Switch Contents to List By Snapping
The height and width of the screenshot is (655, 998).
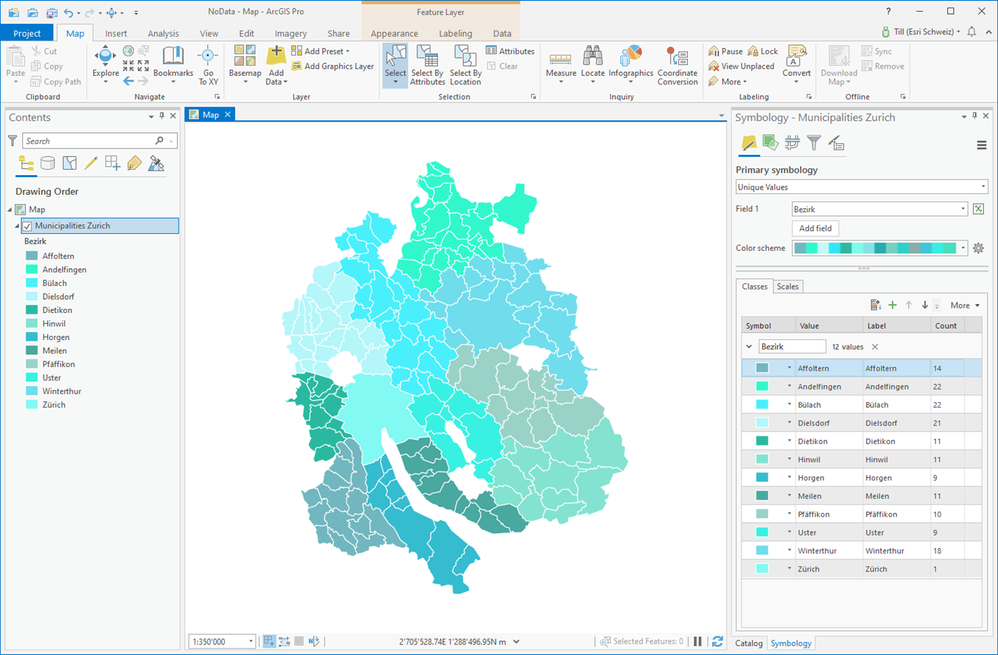(x=113, y=164)
